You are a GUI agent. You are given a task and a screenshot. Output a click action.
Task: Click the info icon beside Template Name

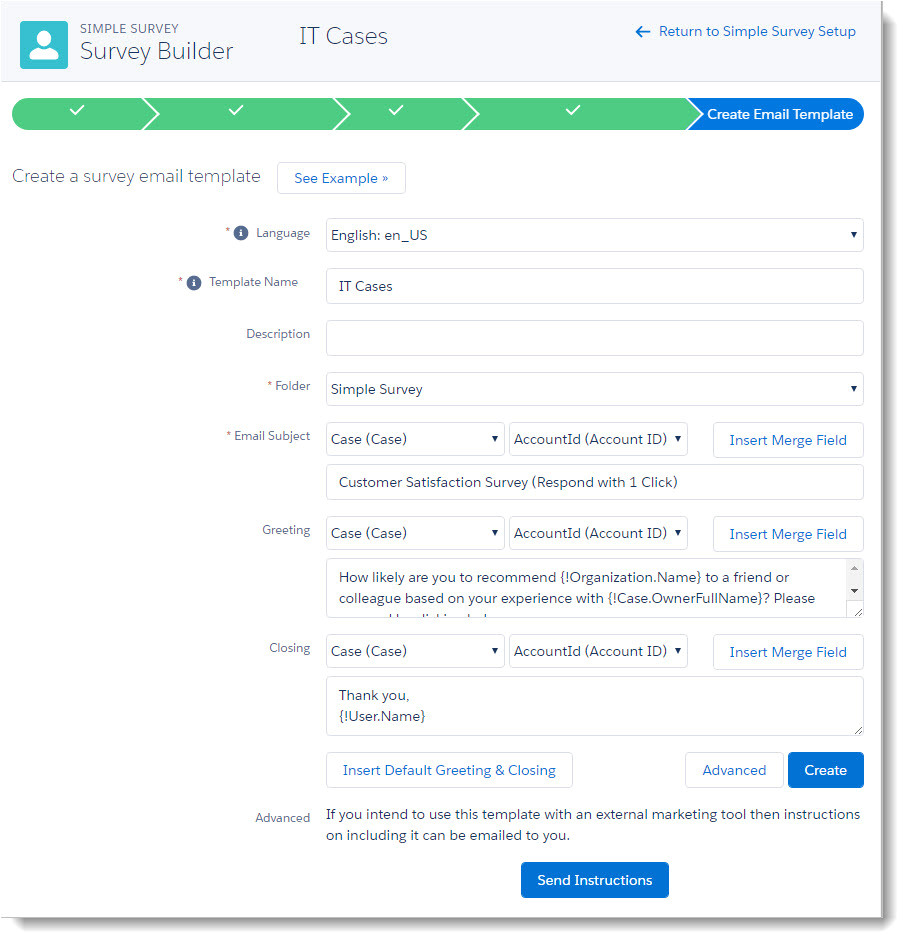[194, 283]
